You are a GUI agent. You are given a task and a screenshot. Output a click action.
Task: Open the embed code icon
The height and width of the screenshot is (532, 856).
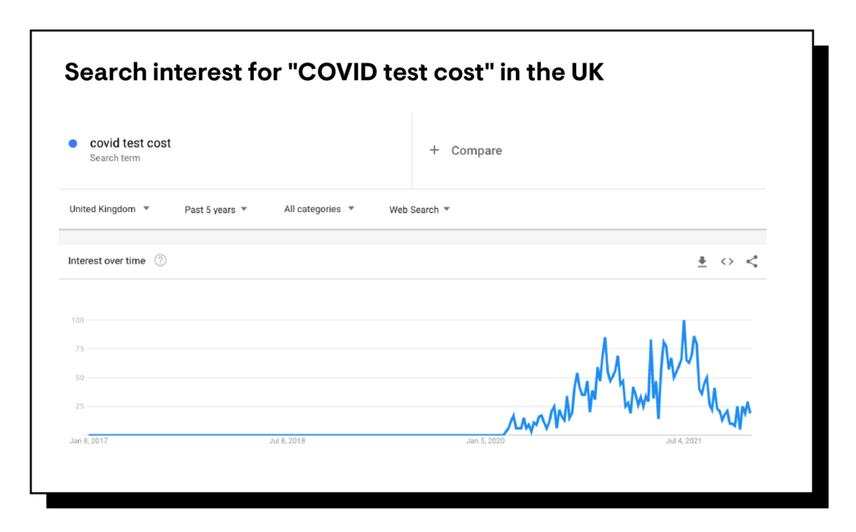727,262
